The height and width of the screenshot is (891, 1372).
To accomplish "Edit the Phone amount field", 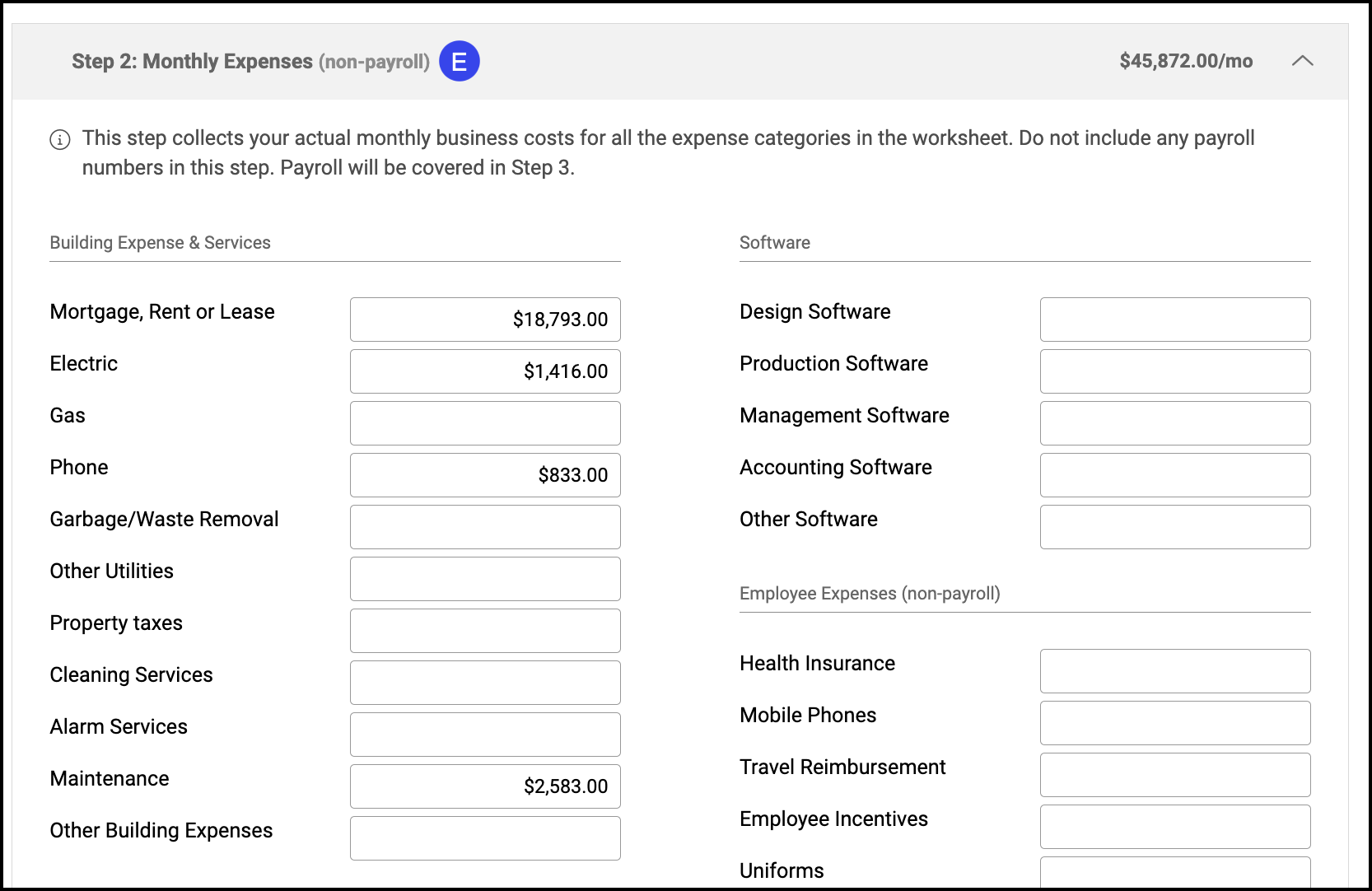I will pos(485,475).
